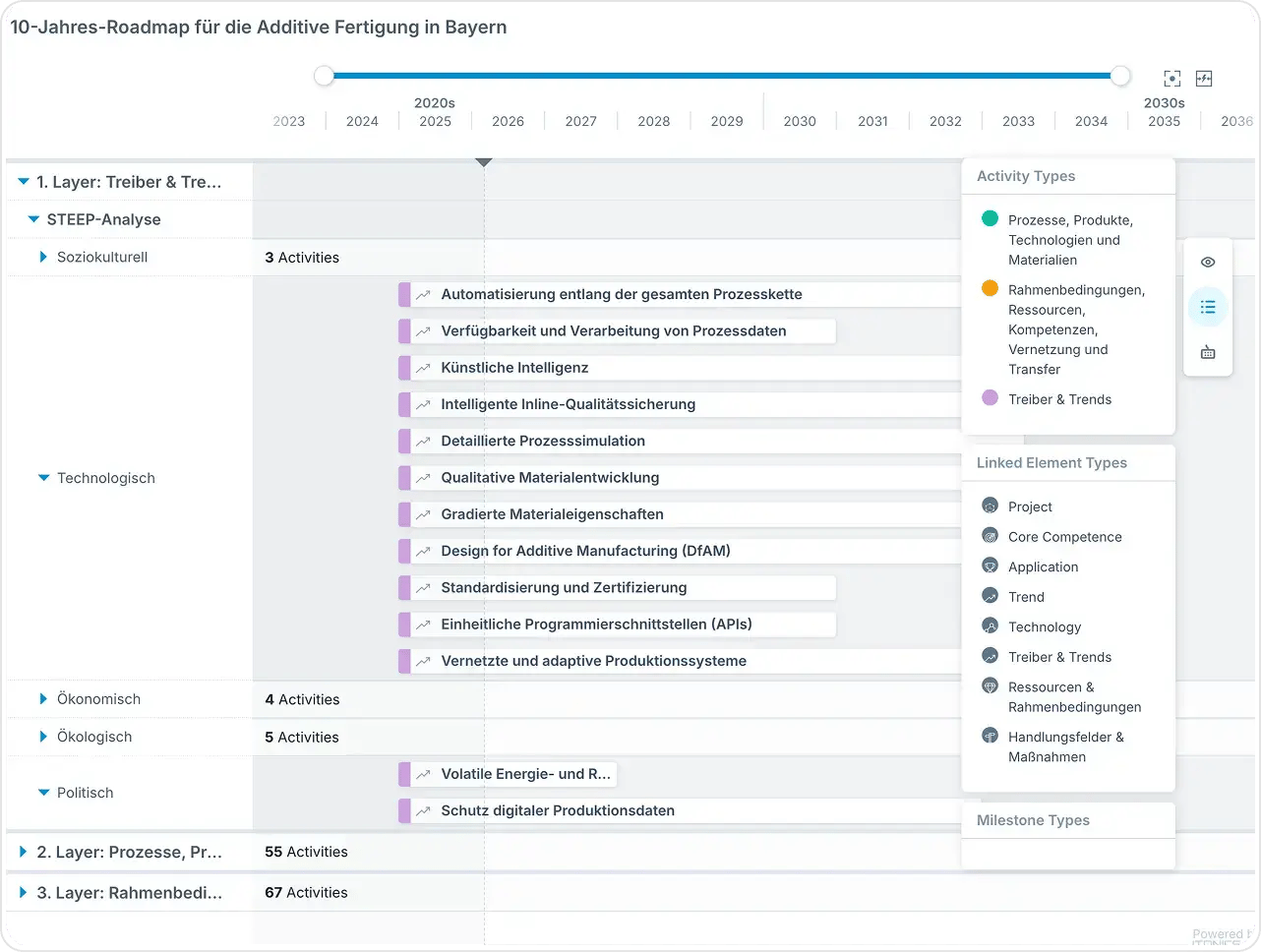Click the zoom-to-milestones lightning icon
Image resolution: width=1261 pixels, height=952 pixels.
(x=1204, y=78)
